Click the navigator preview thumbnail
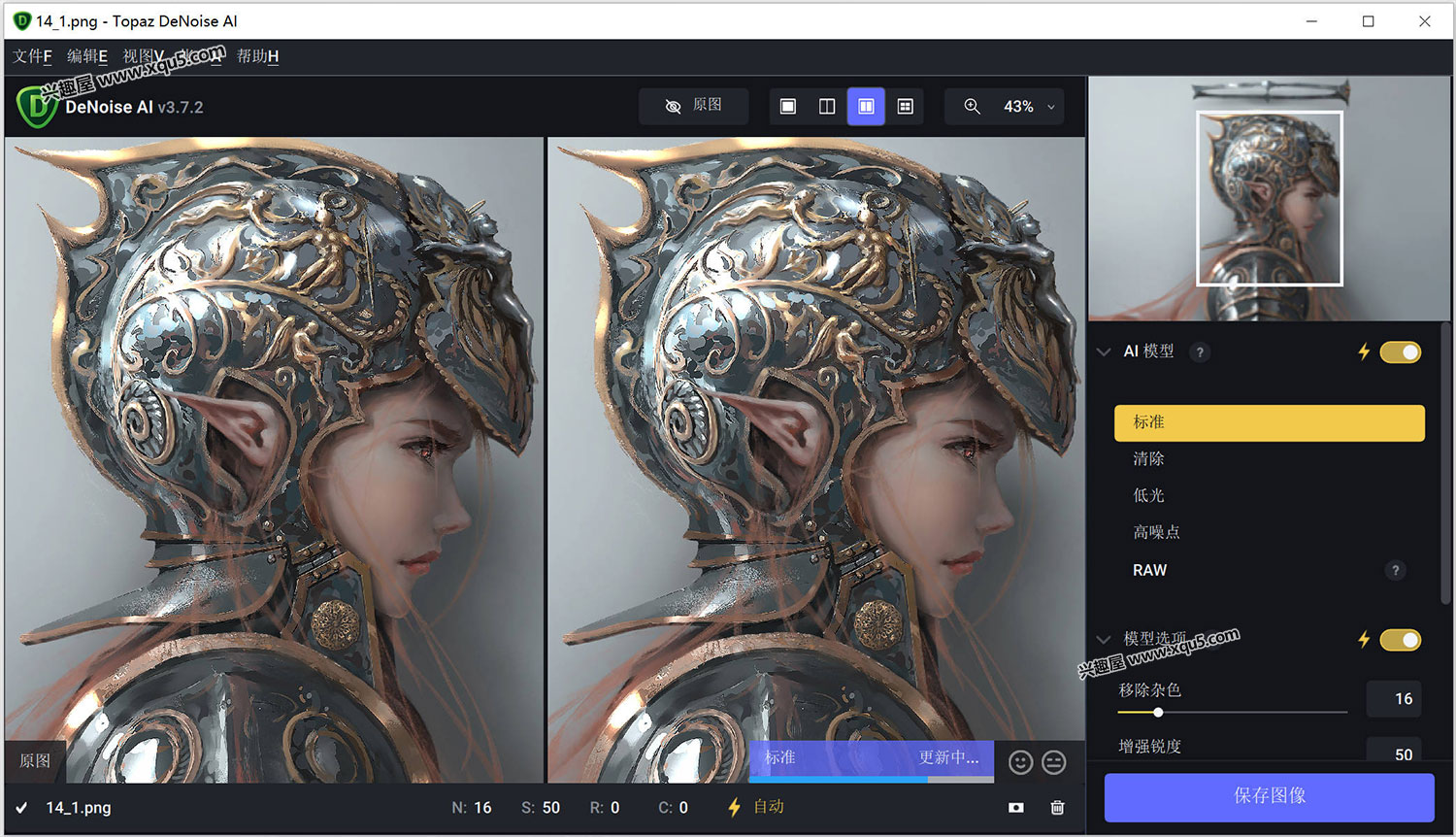The width and height of the screenshot is (1456, 837). pyautogui.click(x=1270, y=198)
